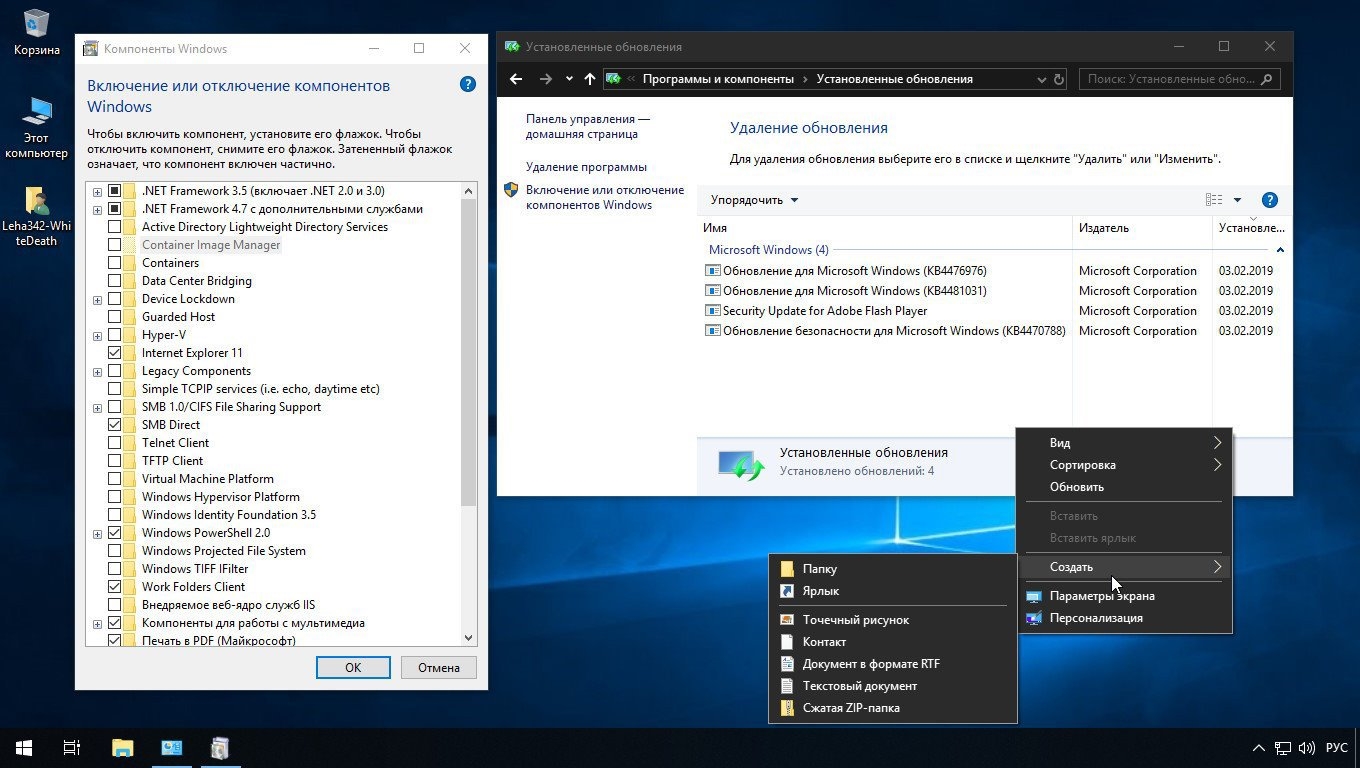Screen dimensions: 1360x768
Task: Enable the Containers checkbox
Action: point(114,263)
